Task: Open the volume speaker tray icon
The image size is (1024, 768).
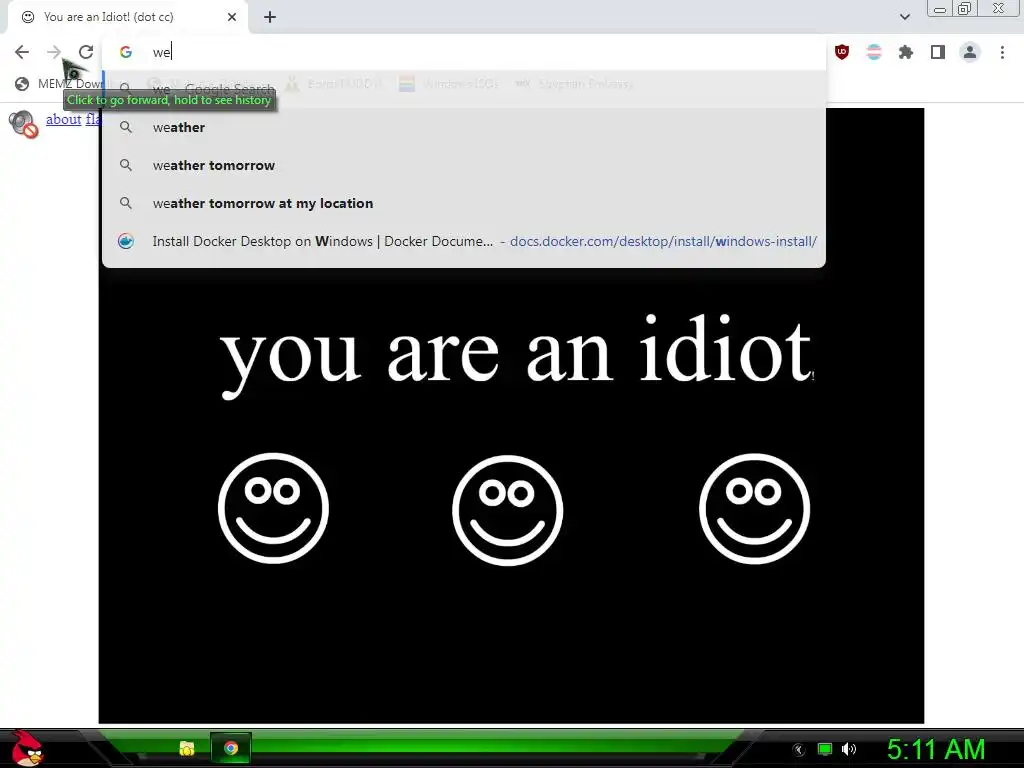Action: pyautogui.click(x=849, y=749)
